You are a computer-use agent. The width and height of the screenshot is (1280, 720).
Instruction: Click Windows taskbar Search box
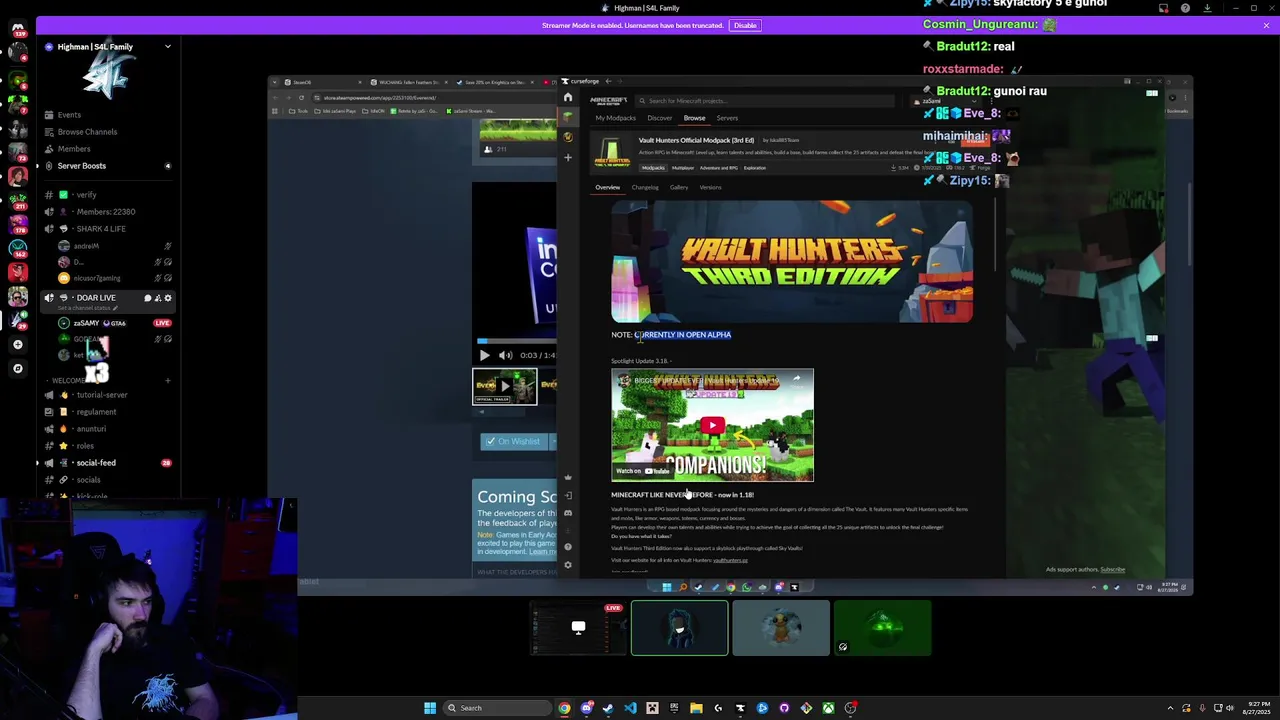click(x=498, y=708)
